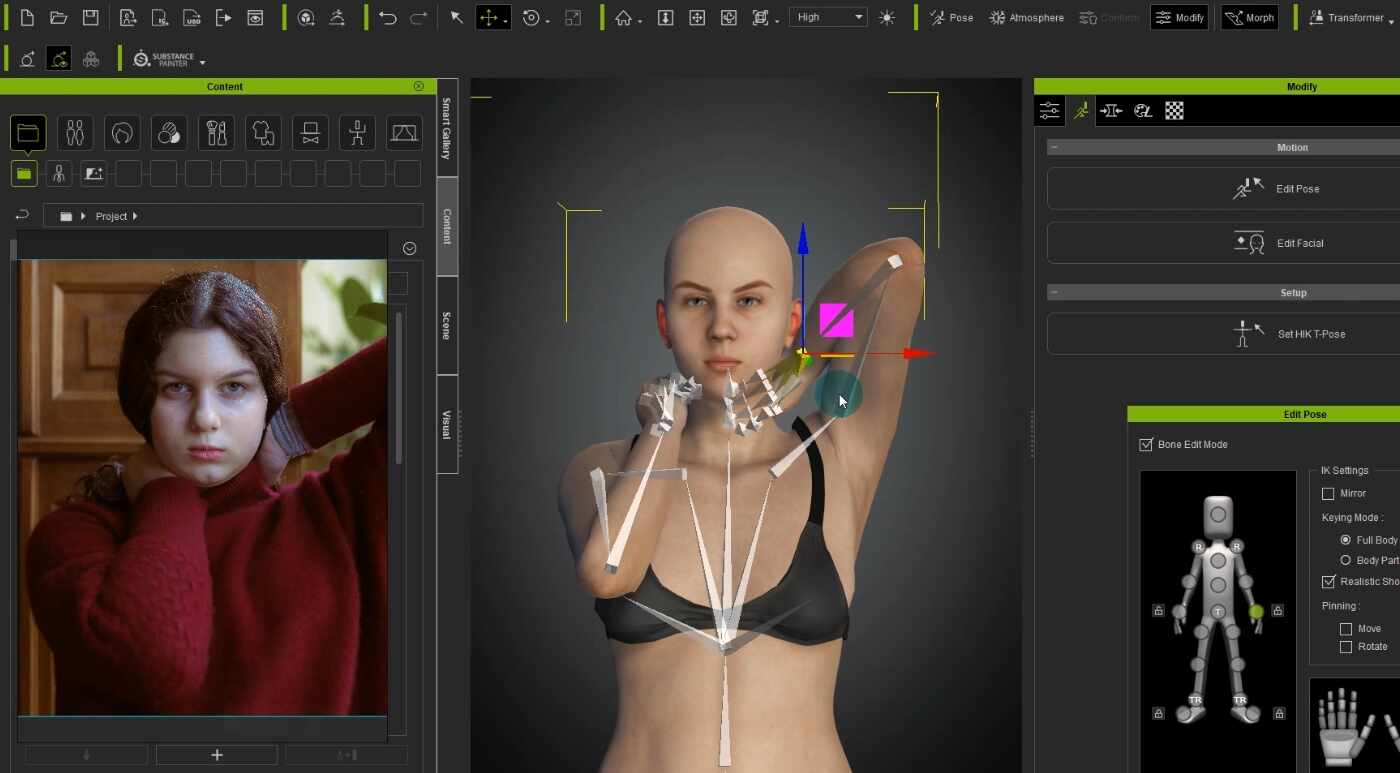Collapse the Motion section
The width and height of the screenshot is (1400, 773).
pos(1055,147)
